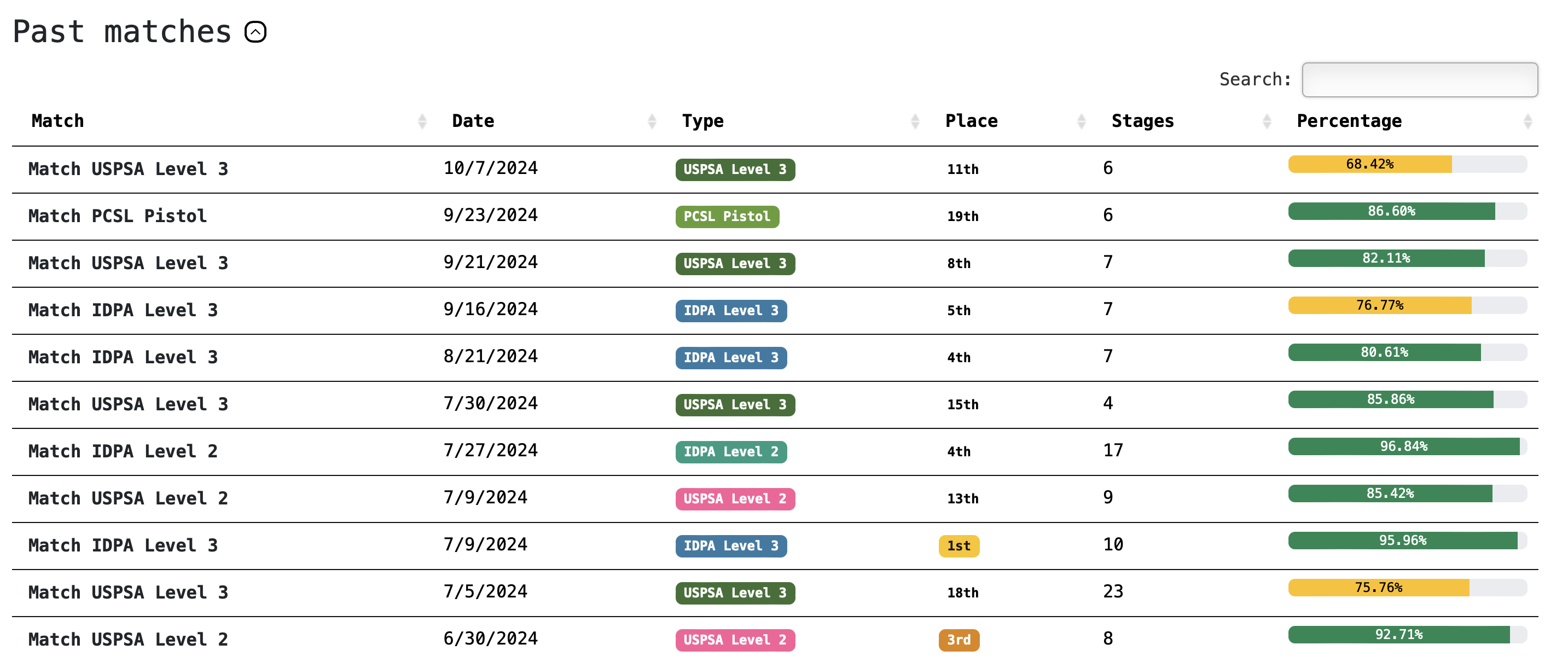
Task: Click the 18th place value
Action: pos(962,593)
